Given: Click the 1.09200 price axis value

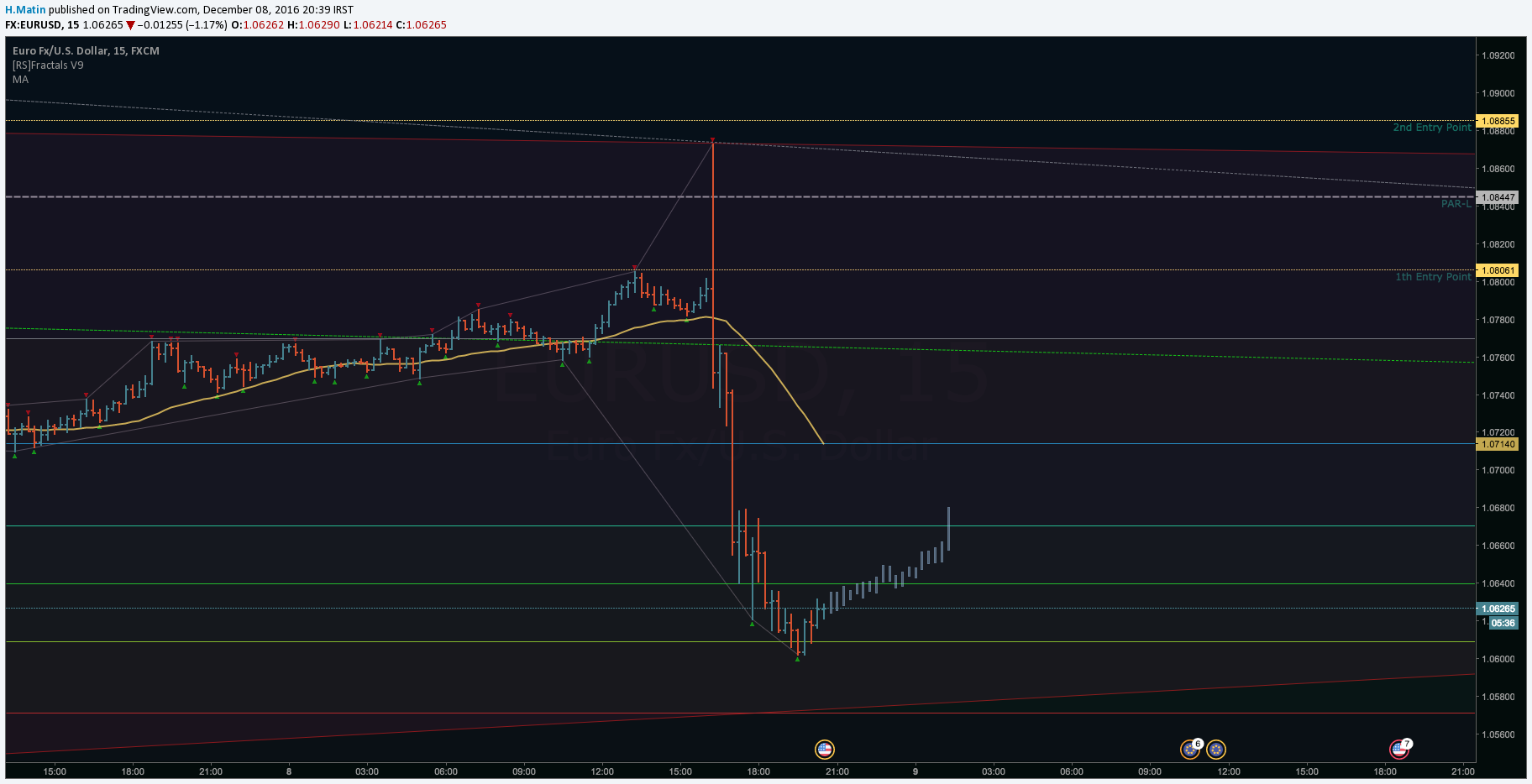Looking at the screenshot, I should click(1498, 56).
